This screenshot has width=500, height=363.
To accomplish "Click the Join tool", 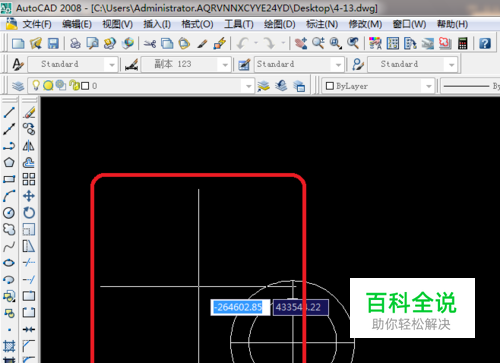I will [x=29, y=329].
